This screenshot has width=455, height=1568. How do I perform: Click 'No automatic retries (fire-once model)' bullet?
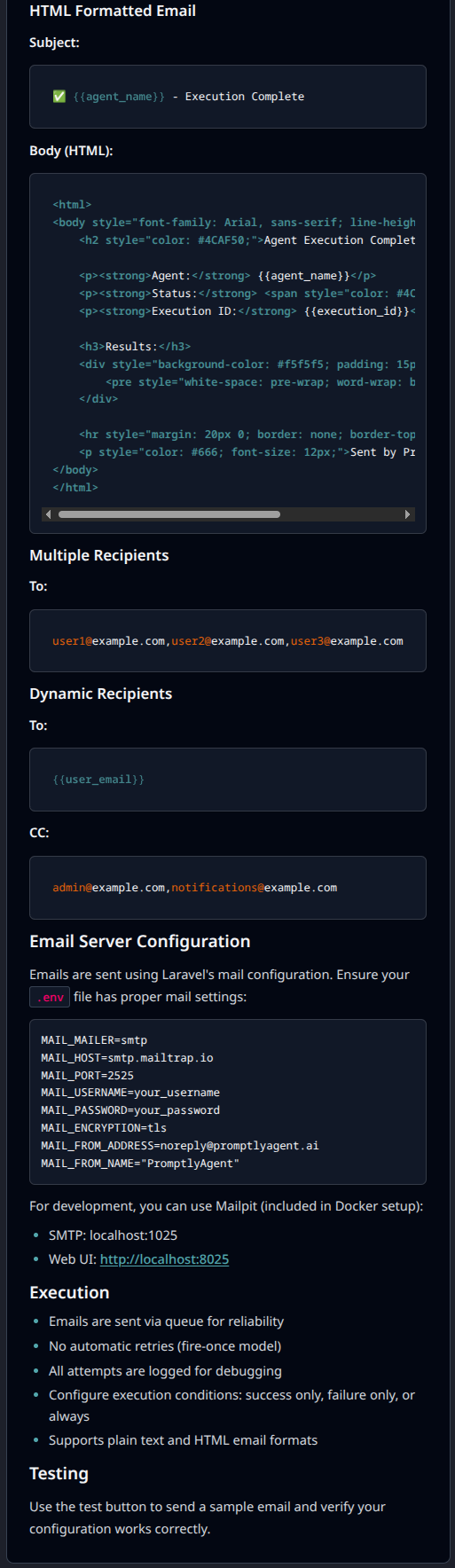(165, 1346)
